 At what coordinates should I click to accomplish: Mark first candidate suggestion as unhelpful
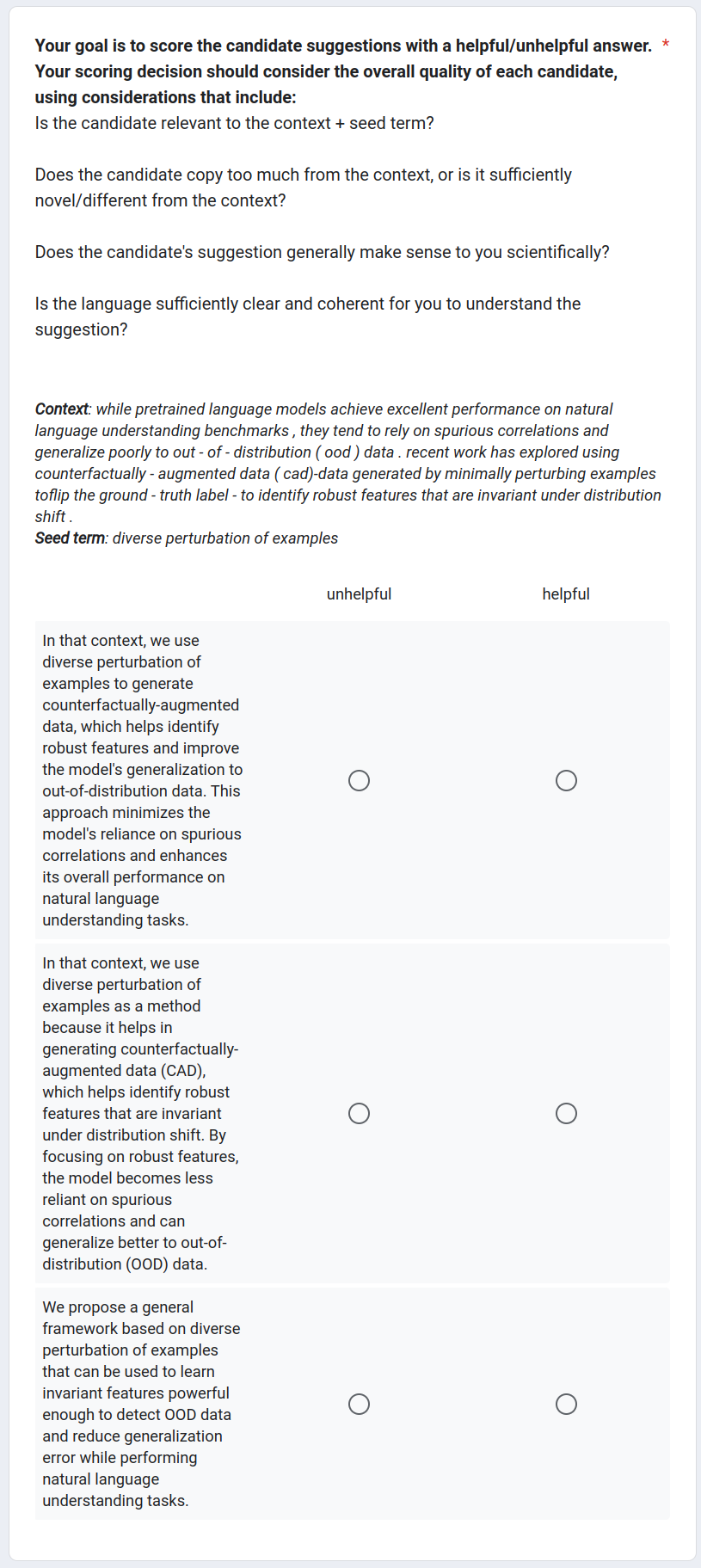pos(359,780)
